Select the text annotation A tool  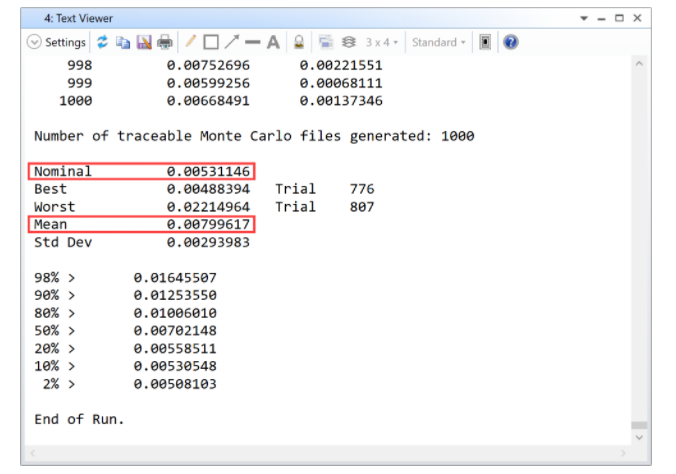273,42
